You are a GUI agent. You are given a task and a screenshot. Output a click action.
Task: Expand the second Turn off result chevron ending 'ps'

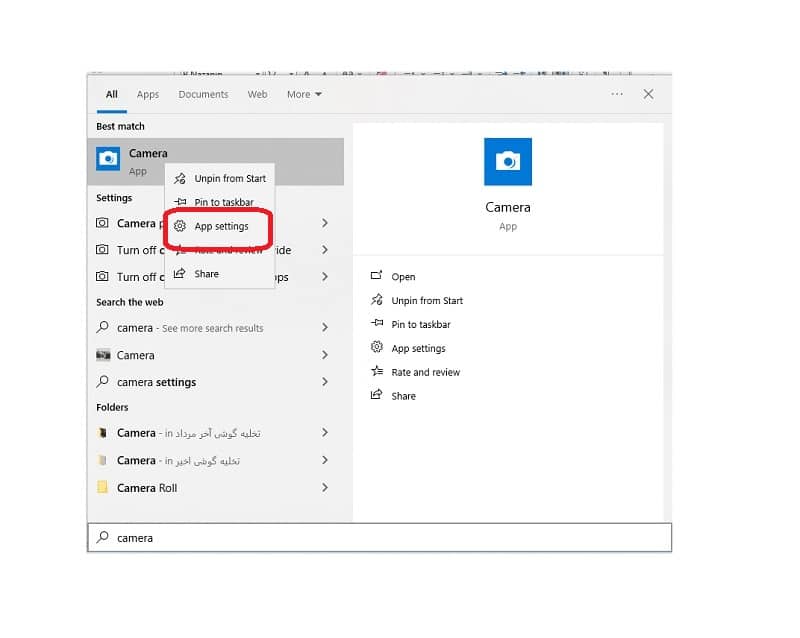click(325, 277)
